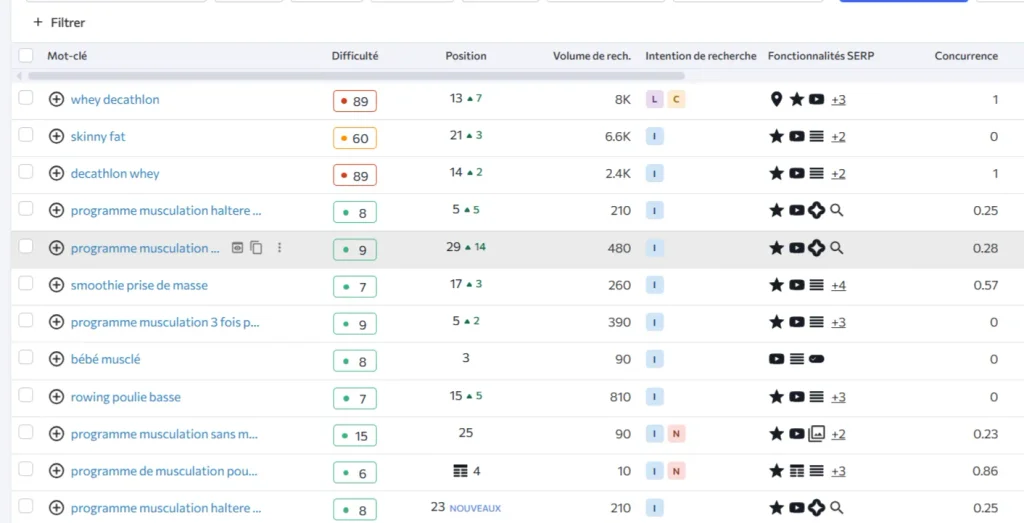
Task: Expand +3 features for programme de musculation pou...
Action: coord(839,471)
